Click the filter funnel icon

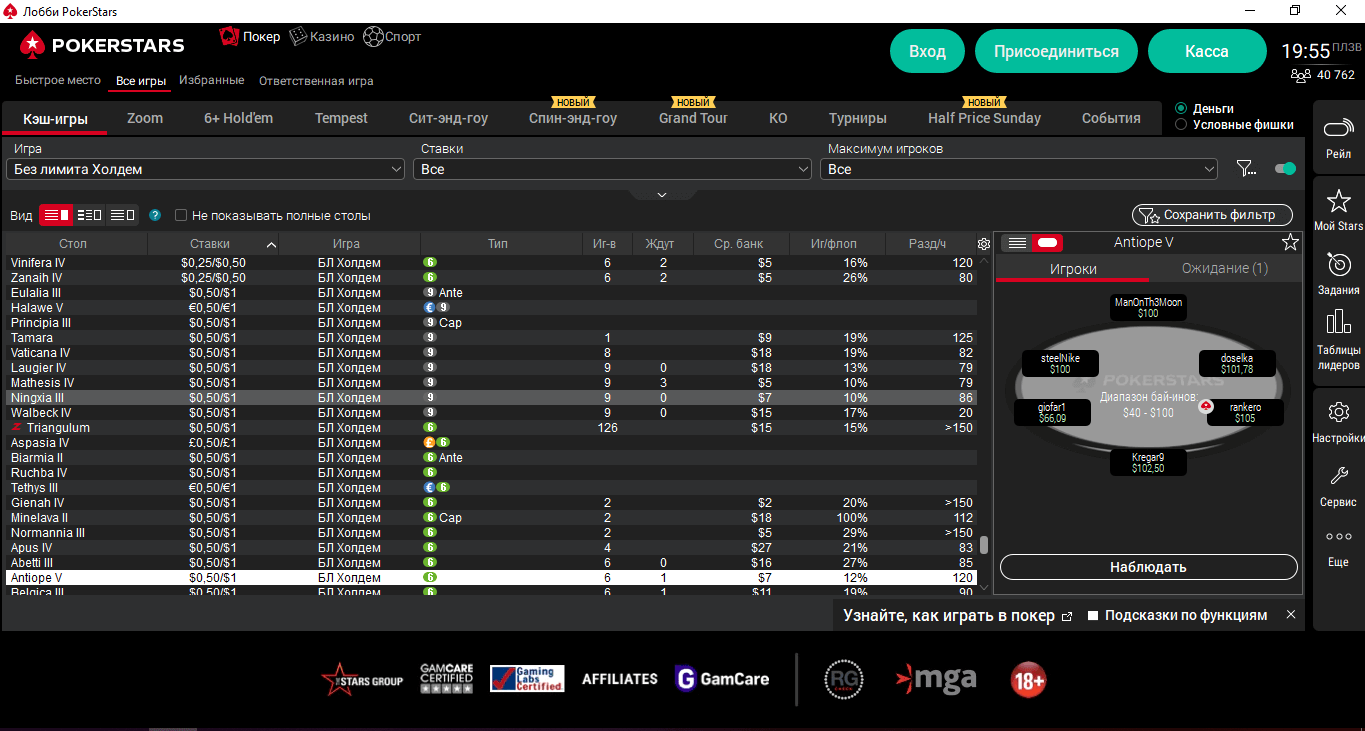[x=1246, y=169]
